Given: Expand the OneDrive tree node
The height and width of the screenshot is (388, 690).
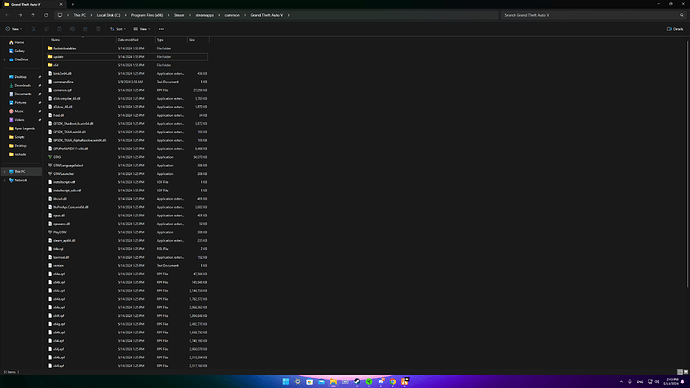Looking at the screenshot, I should pos(4,59).
